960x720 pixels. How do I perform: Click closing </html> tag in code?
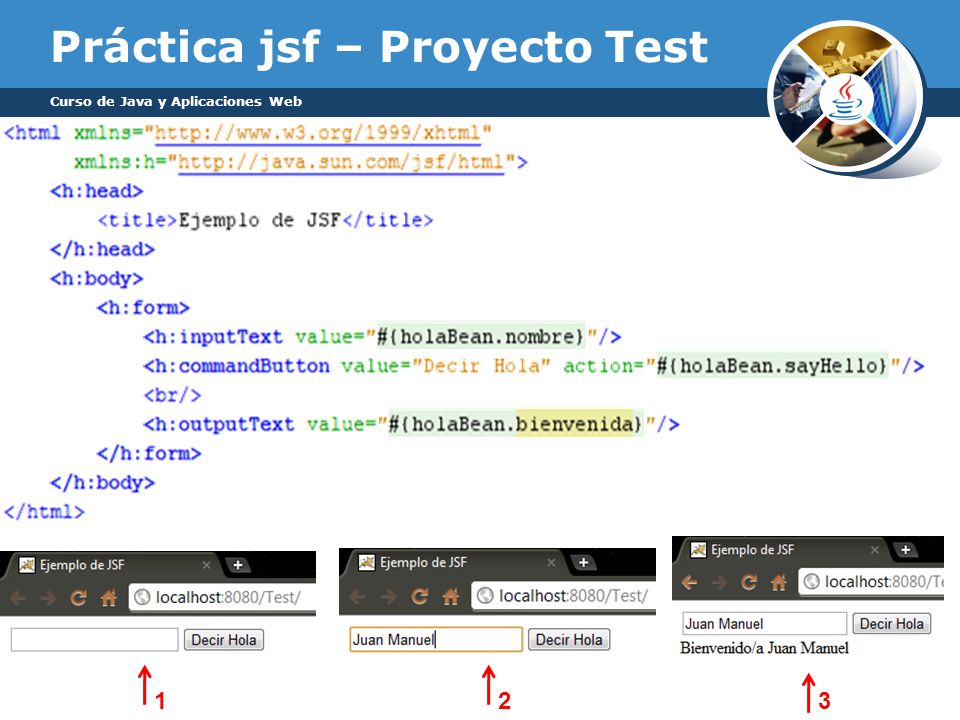click(x=44, y=511)
